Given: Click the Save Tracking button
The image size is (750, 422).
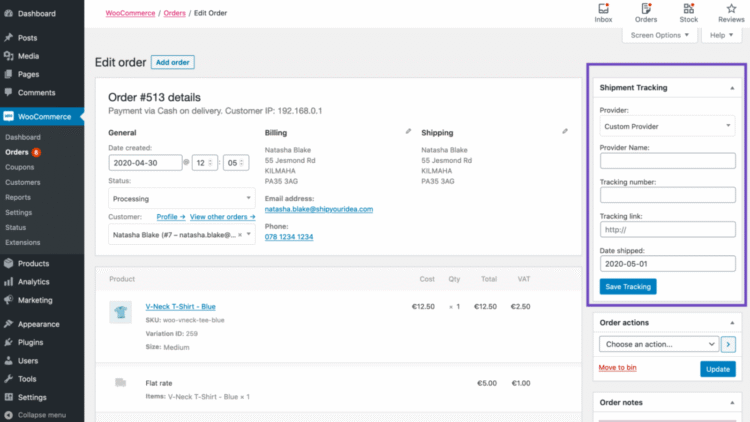Looking at the screenshot, I should tap(628, 287).
